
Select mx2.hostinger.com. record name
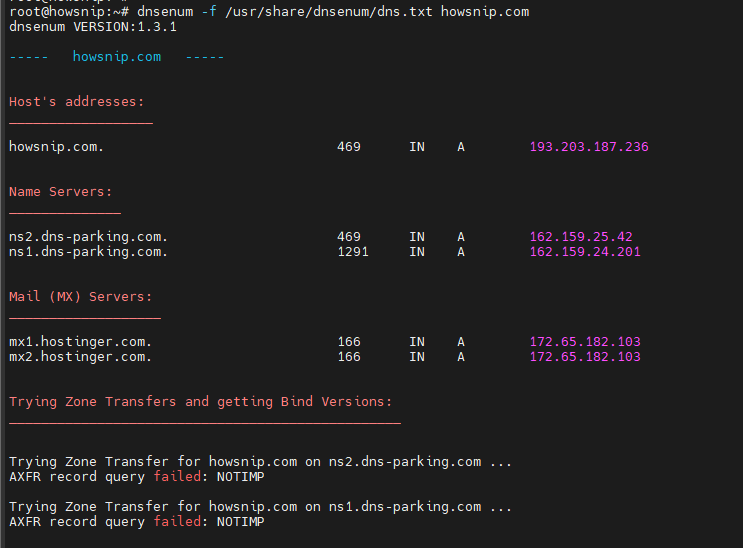pyautogui.click(x=81, y=357)
